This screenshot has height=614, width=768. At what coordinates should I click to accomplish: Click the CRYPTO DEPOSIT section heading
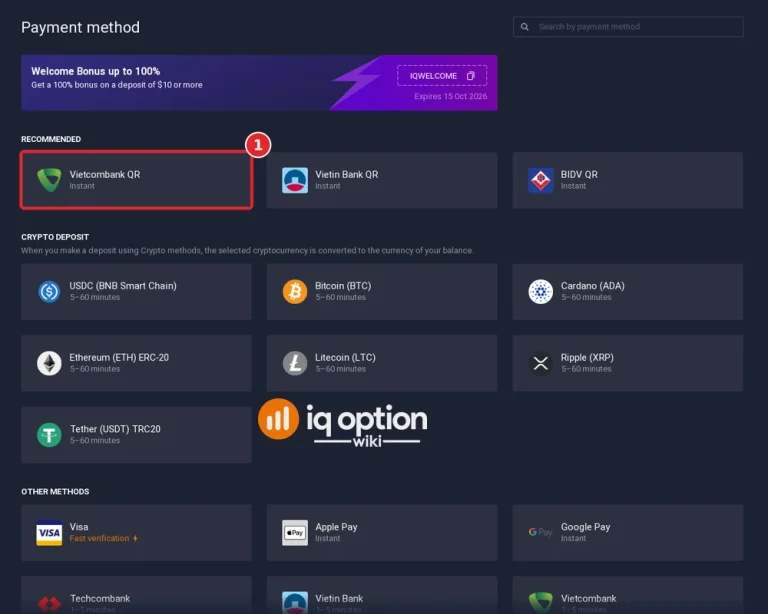tap(55, 237)
